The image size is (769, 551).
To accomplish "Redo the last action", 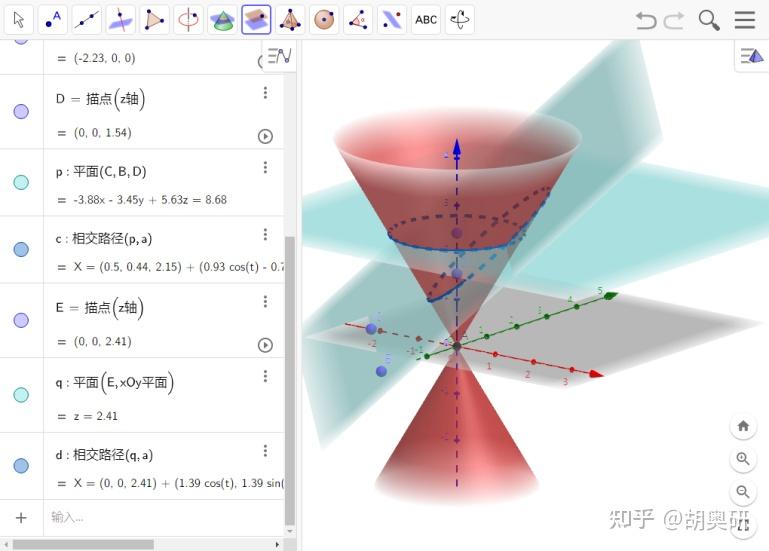I will (674, 21).
